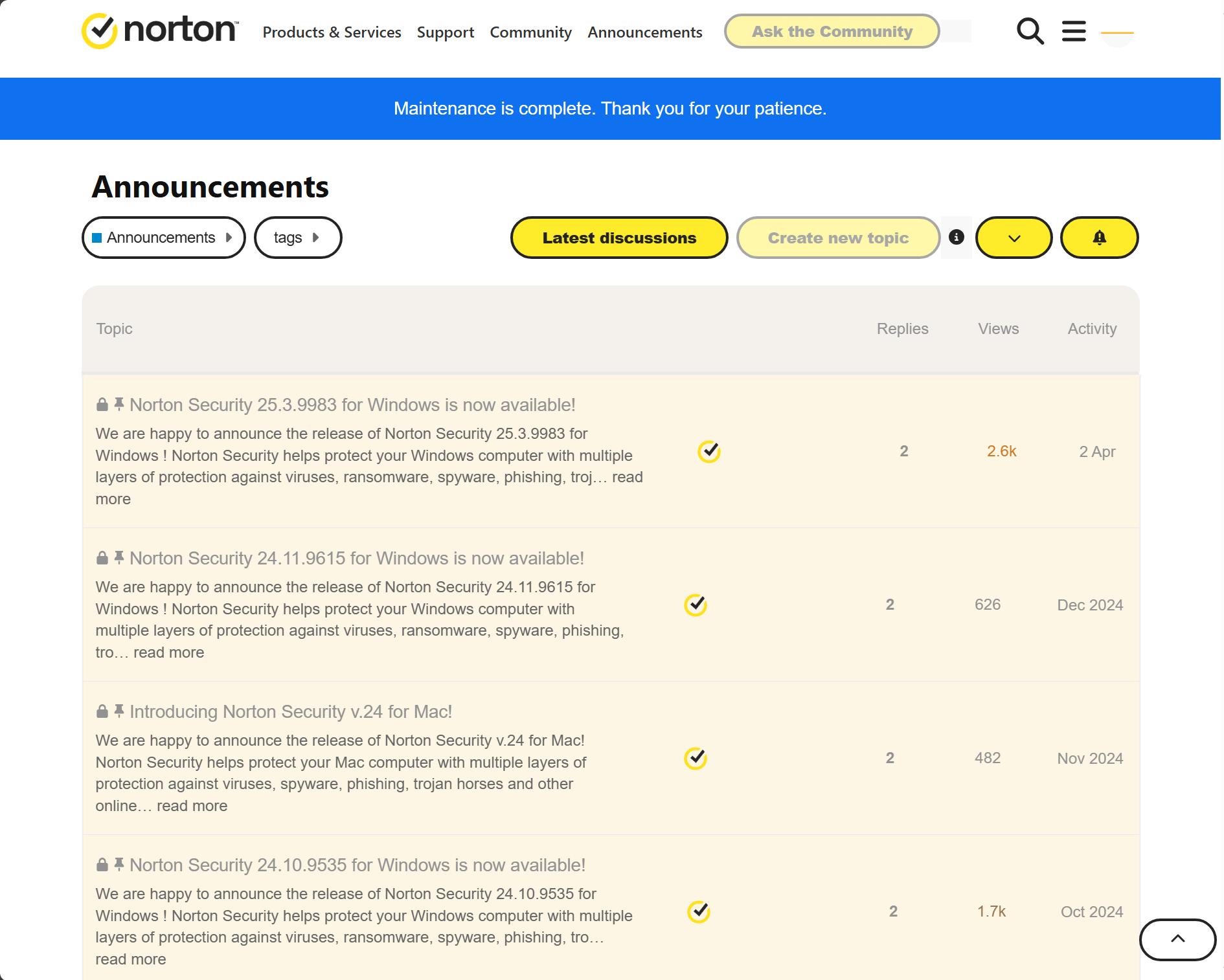Image resolution: width=1224 pixels, height=980 pixels.
Task: Open Norton Security 24.11.9615 for Windows topic
Action: pos(357,559)
